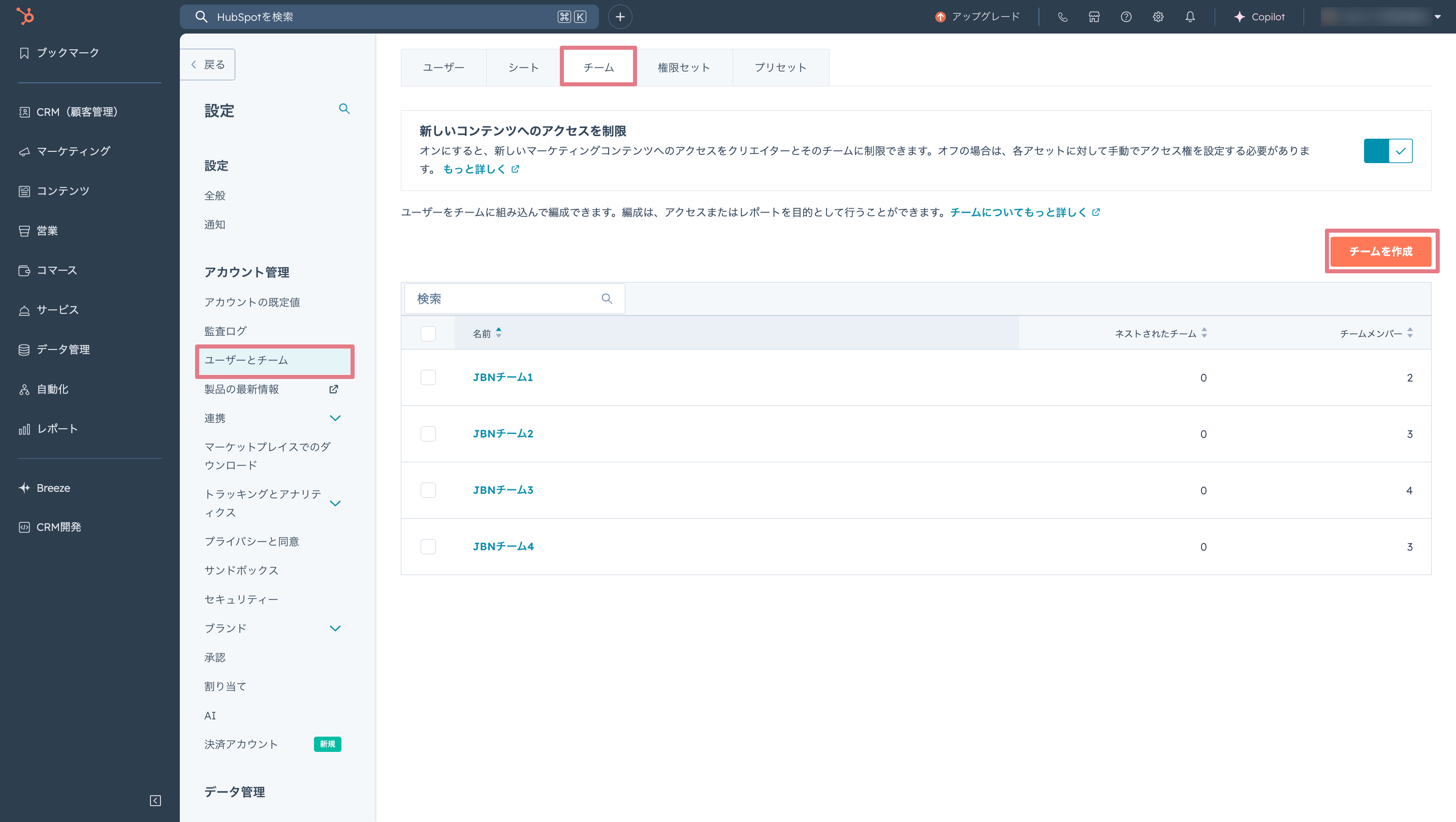The image size is (1456, 822).
Task: Select all teams checkbox in header
Action: (x=428, y=334)
